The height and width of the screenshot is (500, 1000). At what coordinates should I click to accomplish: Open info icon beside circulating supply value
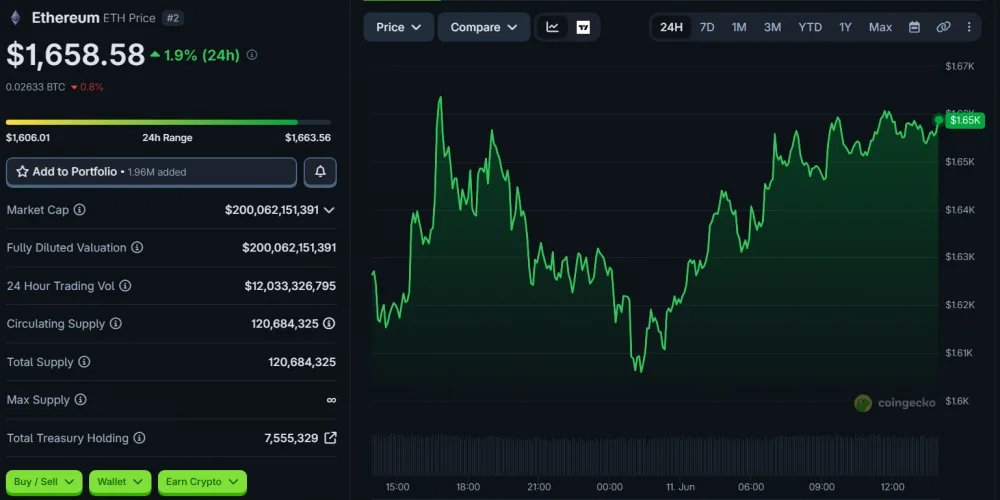pyautogui.click(x=329, y=324)
